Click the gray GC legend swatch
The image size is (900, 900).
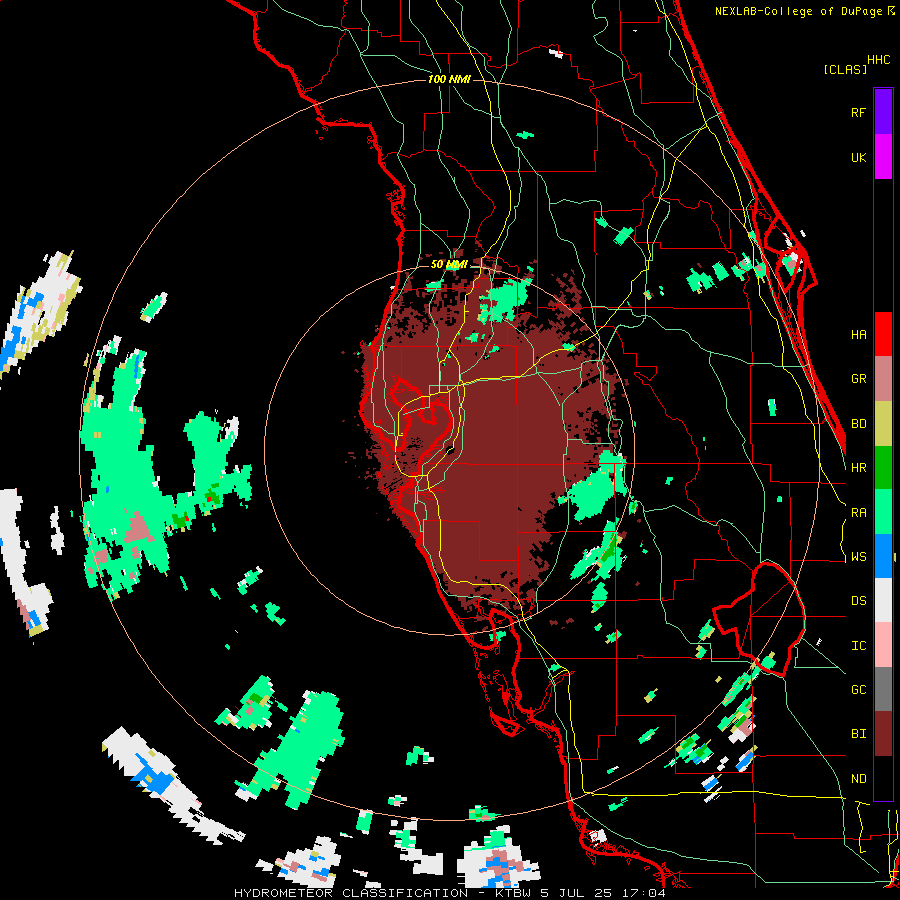pyautogui.click(x=883, y=689)
